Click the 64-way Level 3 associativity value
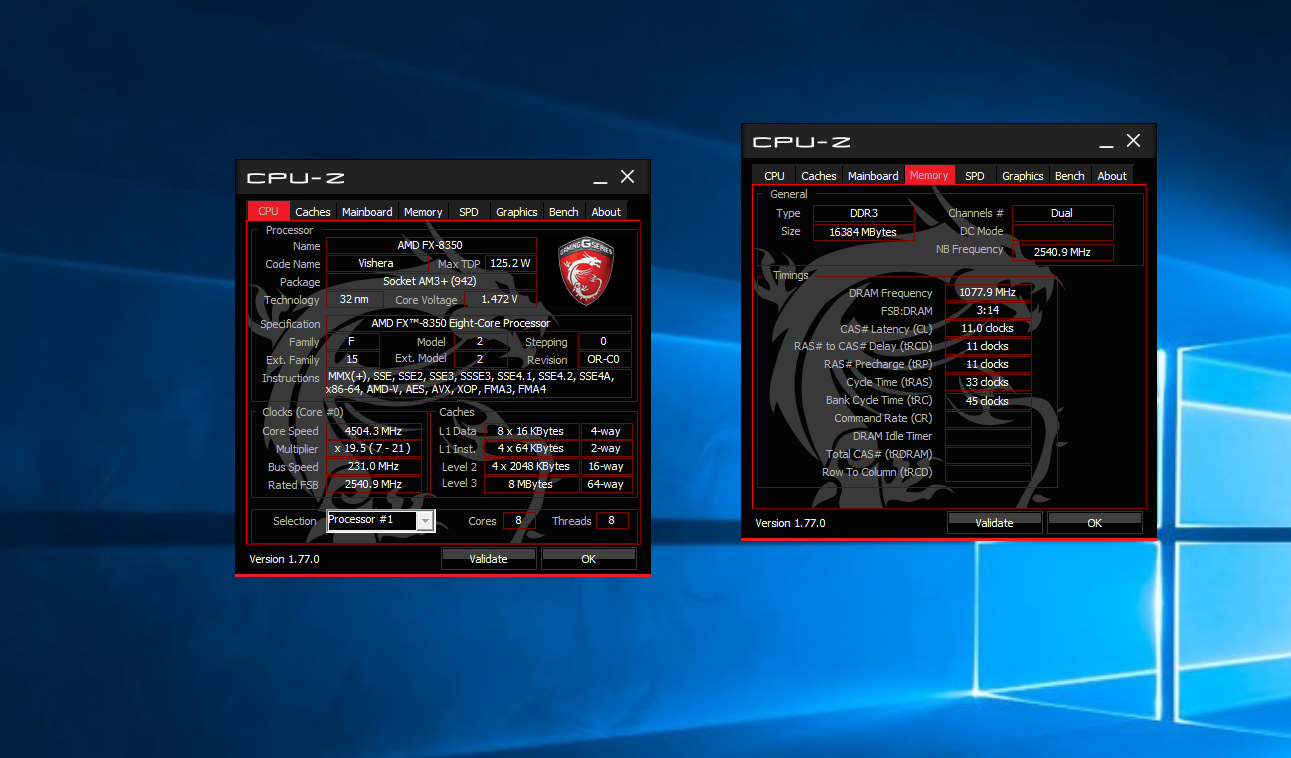The image size is (1291, 758). point(606,485)
